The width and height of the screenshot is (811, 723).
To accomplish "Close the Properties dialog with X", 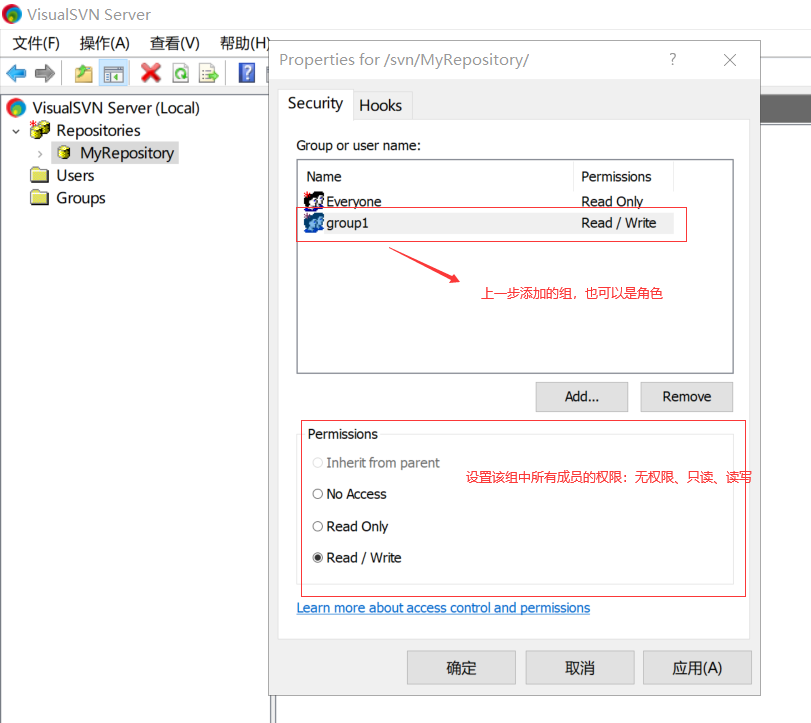I will [730, 60].
